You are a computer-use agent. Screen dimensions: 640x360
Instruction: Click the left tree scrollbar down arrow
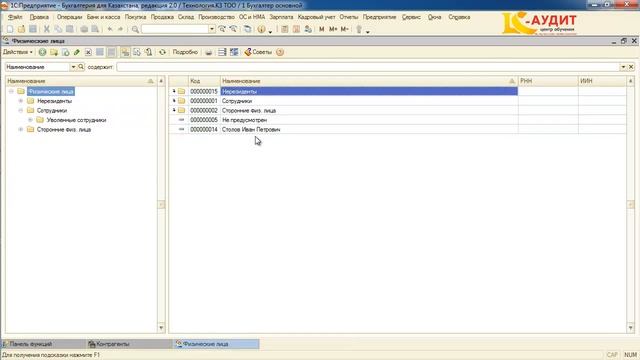point(161,328)
